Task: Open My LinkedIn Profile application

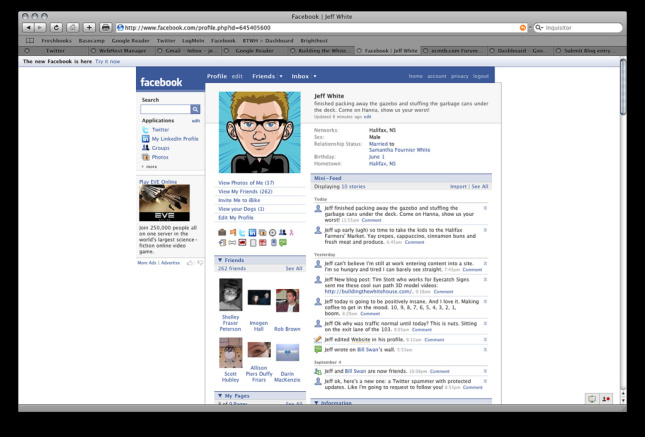Action: pyautogui.click(x=175, y=139)
